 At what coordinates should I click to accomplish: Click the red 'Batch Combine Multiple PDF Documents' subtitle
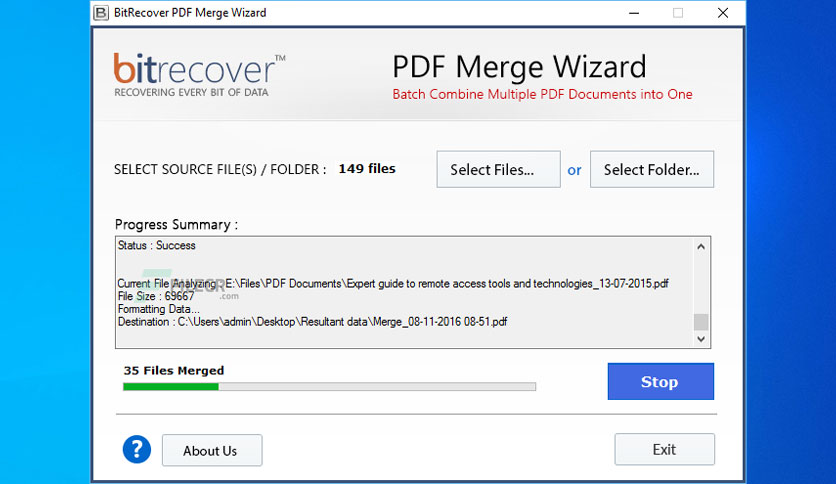click(542, 94)
